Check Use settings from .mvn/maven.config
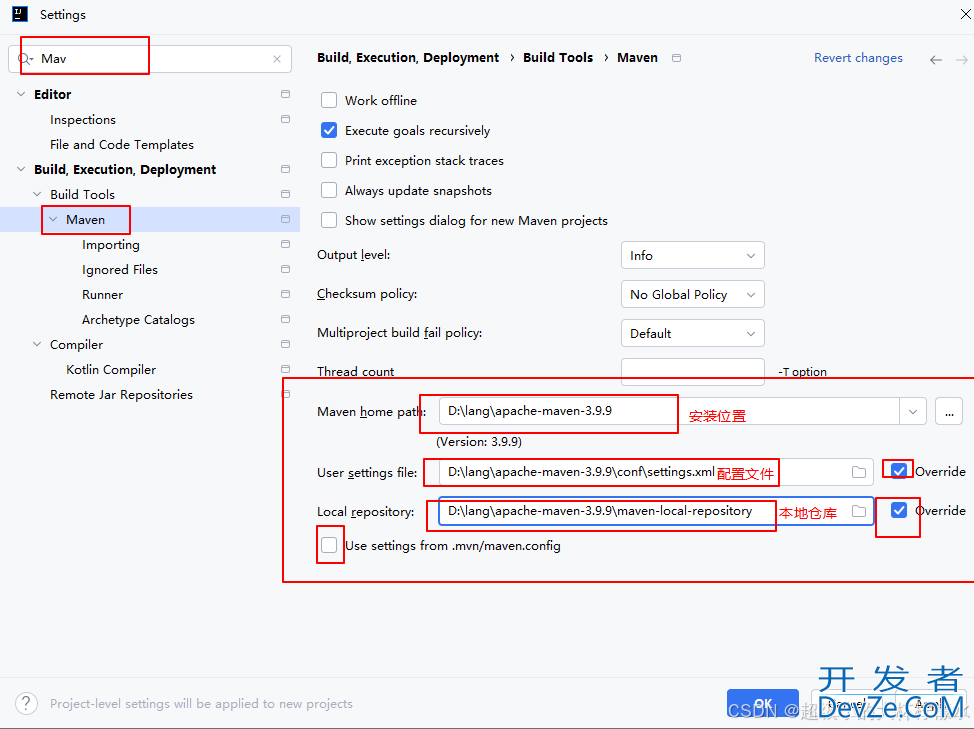Viewport: 974px width, 729px height. (329, 546)
